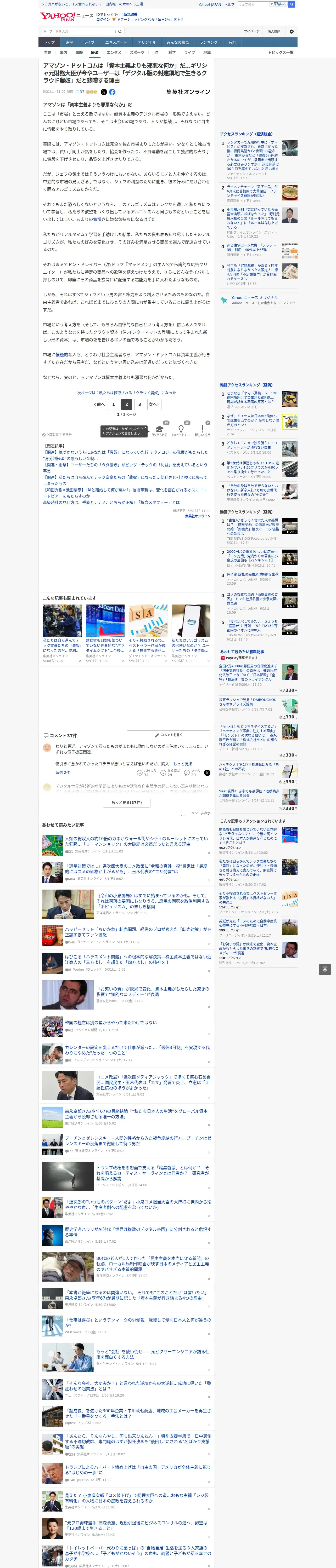This screenshot has height=1568, width=336.
Task: Share article on X icon below headline
Action: [x=104, y=92]
